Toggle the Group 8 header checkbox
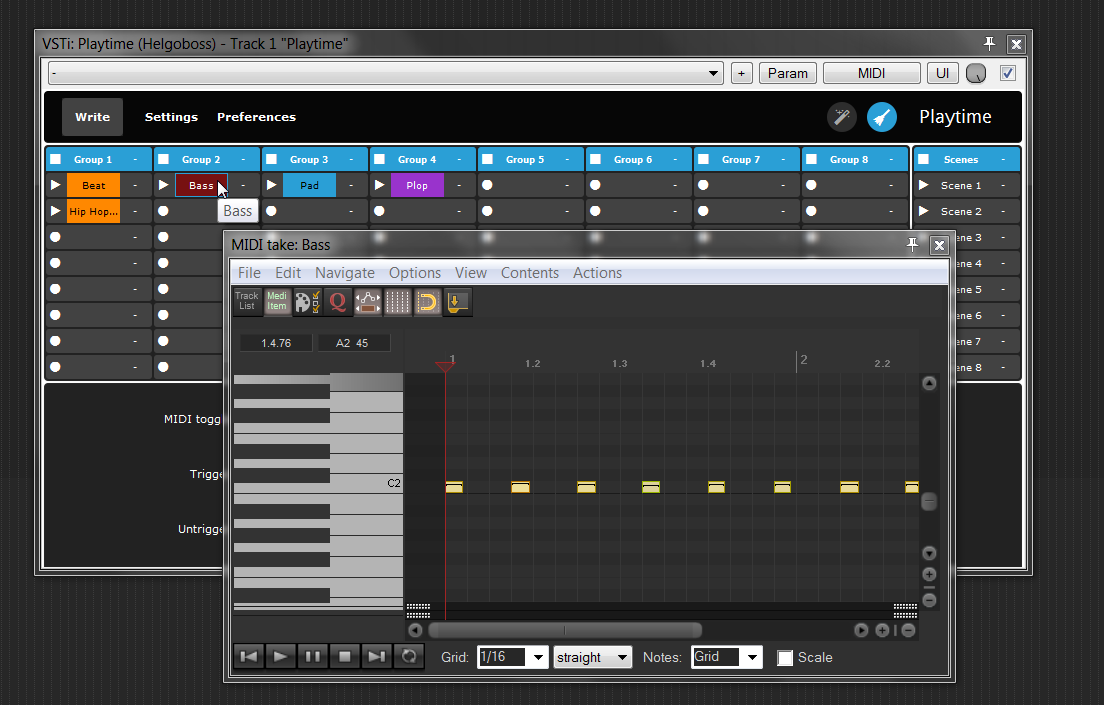 pos(811,159)
